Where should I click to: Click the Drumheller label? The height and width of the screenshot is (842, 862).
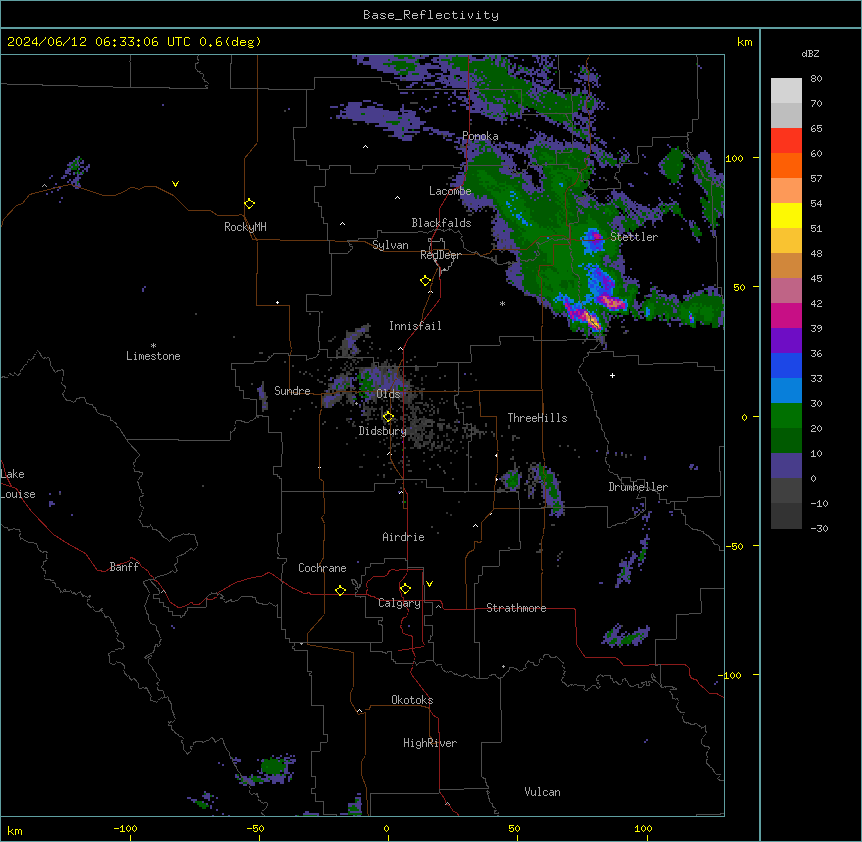tap(638, 487)
